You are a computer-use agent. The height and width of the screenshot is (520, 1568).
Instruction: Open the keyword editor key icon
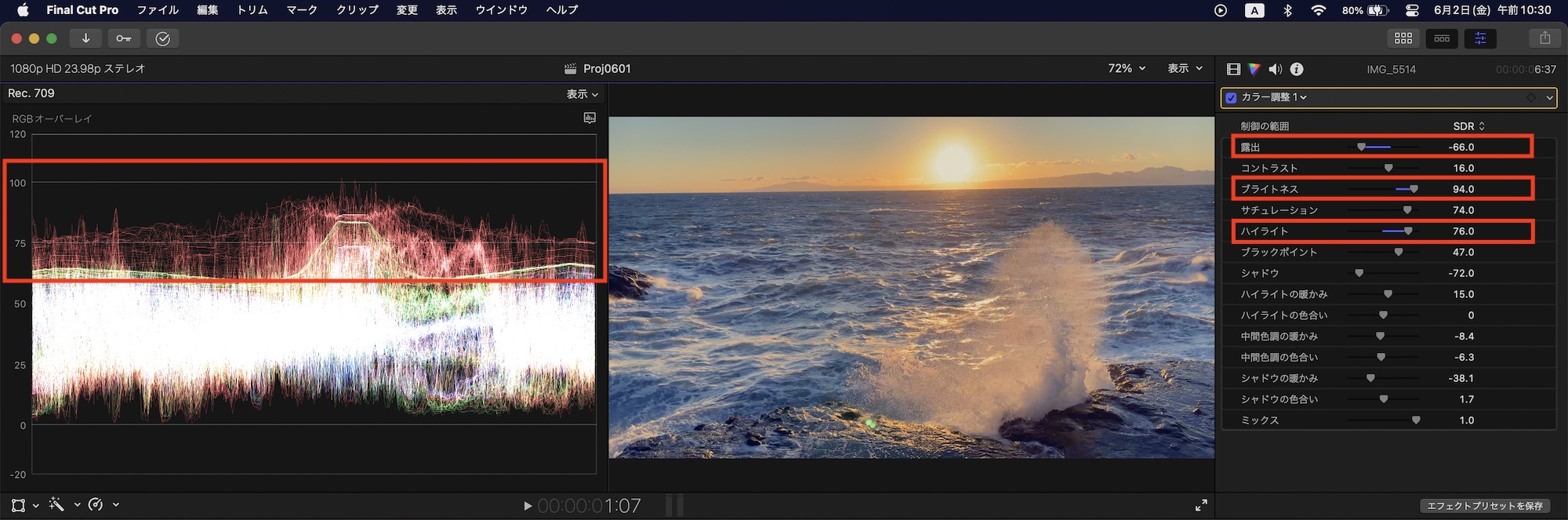pos(124,38)
